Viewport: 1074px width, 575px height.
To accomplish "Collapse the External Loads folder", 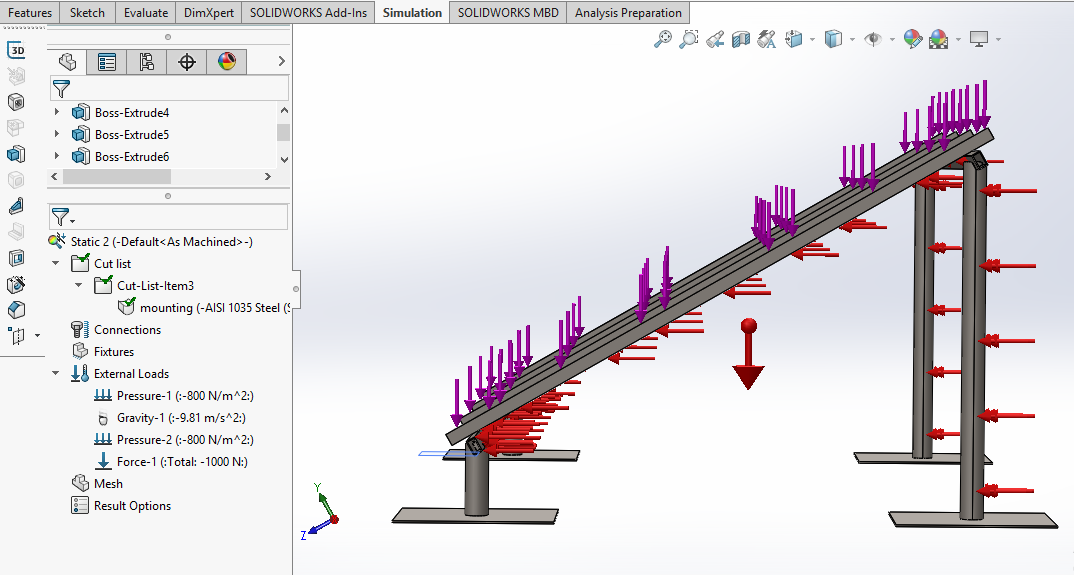I will click(x=57, y=374).
